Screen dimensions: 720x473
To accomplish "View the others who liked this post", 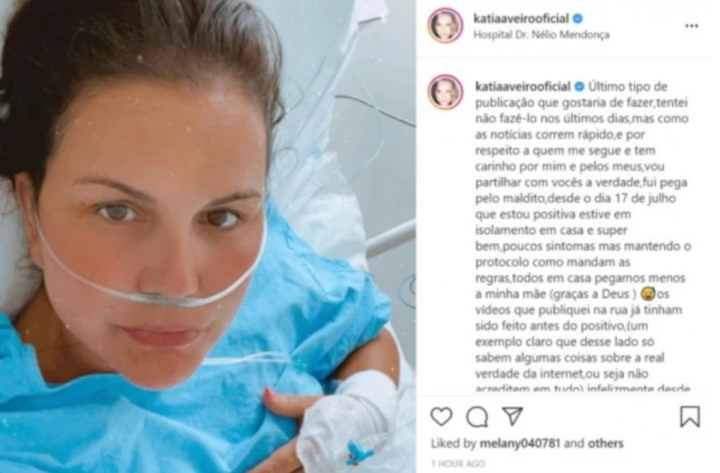I will 605,443.
